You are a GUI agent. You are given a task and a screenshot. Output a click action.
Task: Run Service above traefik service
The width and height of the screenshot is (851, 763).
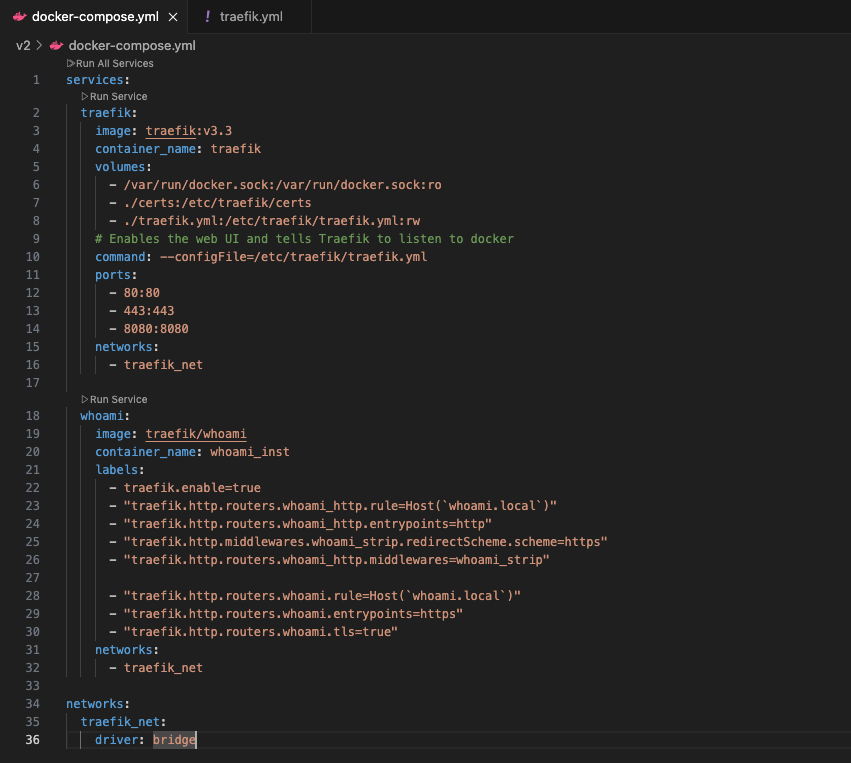(x=118, y=97)
